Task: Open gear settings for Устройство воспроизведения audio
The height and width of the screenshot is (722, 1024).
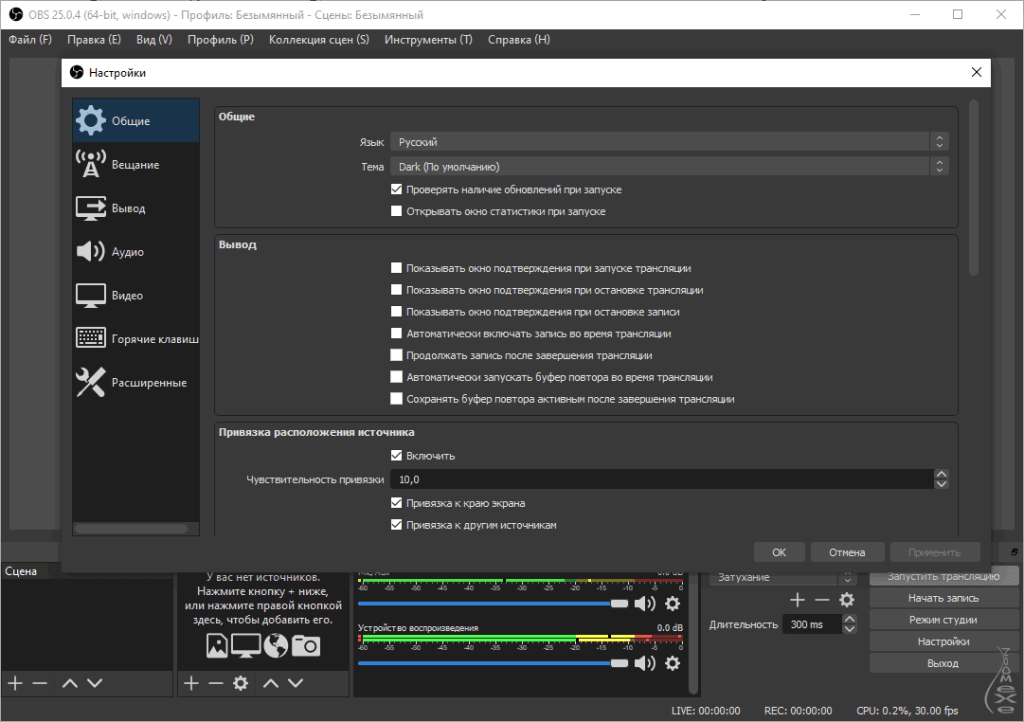Action: [672, 662]
